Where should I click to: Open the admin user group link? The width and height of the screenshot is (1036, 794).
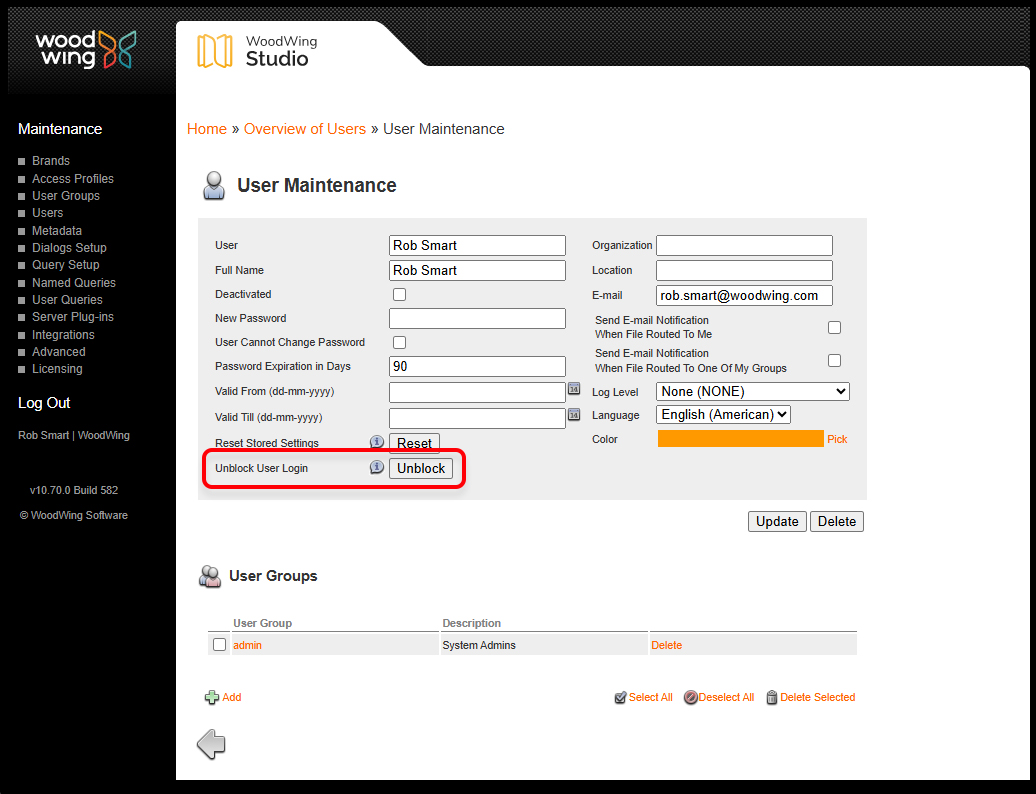[247, 645]
